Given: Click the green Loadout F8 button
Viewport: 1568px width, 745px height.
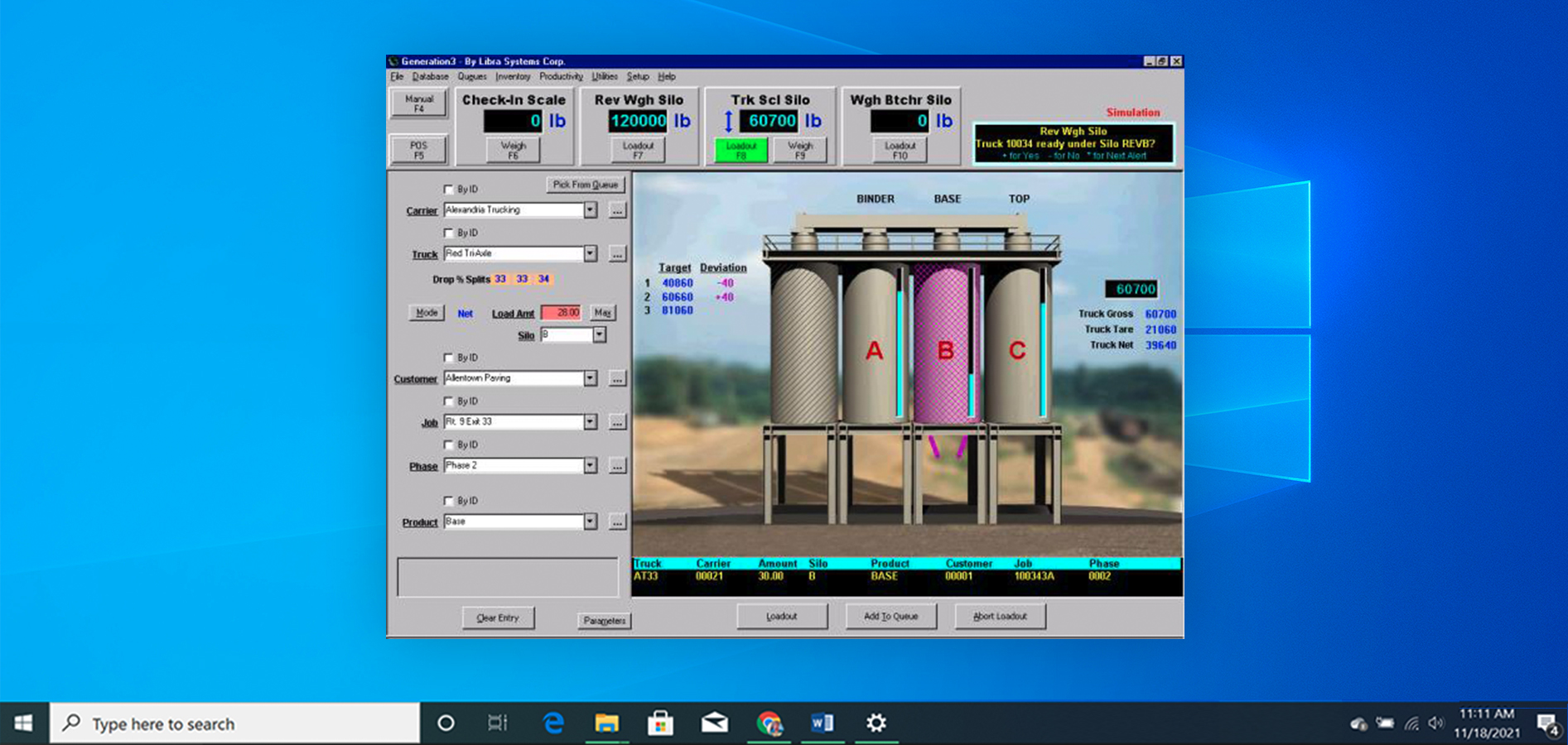Looking at the screenshot, I should point(741,150).
